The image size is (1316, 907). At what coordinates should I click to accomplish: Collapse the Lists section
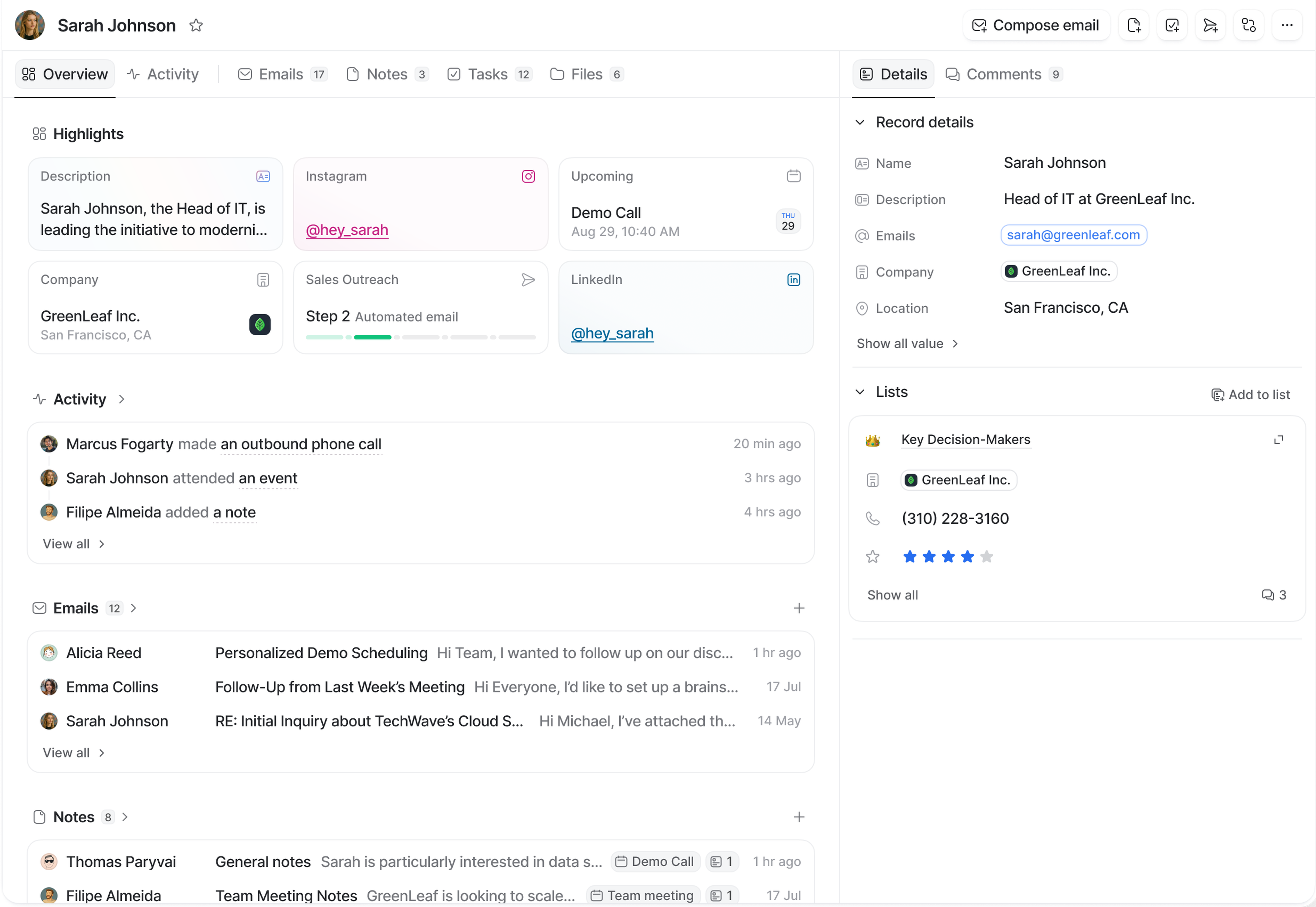pos(860,392)
